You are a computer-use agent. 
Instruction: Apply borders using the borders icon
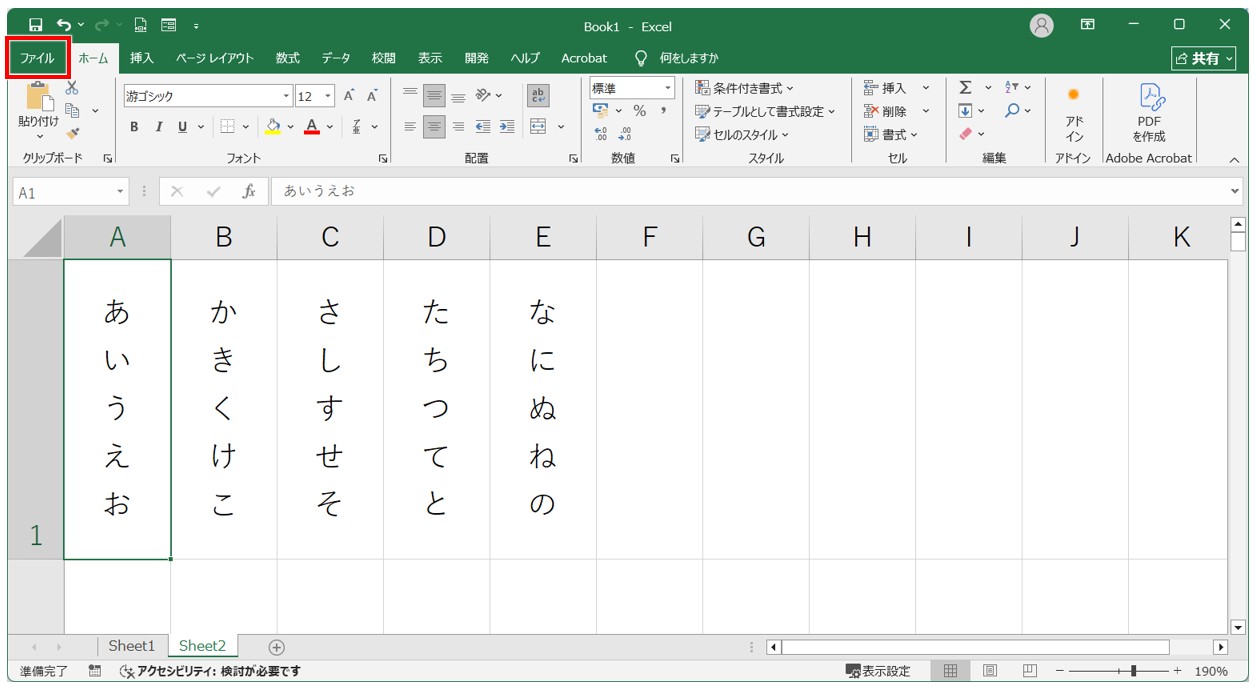coord(227,127)
